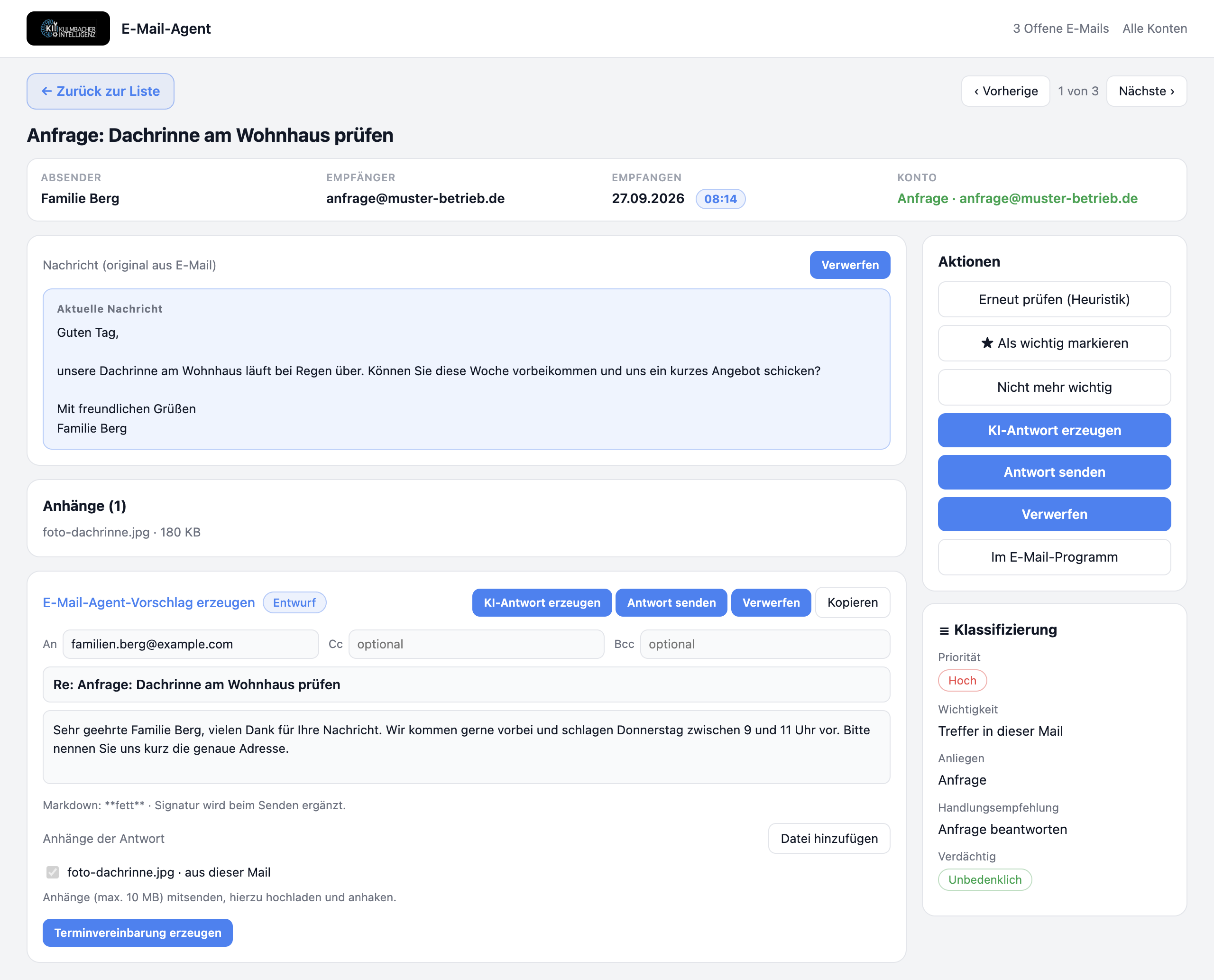Screen dimensions: 1214x980
Task: Copy the draft with Kopieren
Action: coord(852,602)
